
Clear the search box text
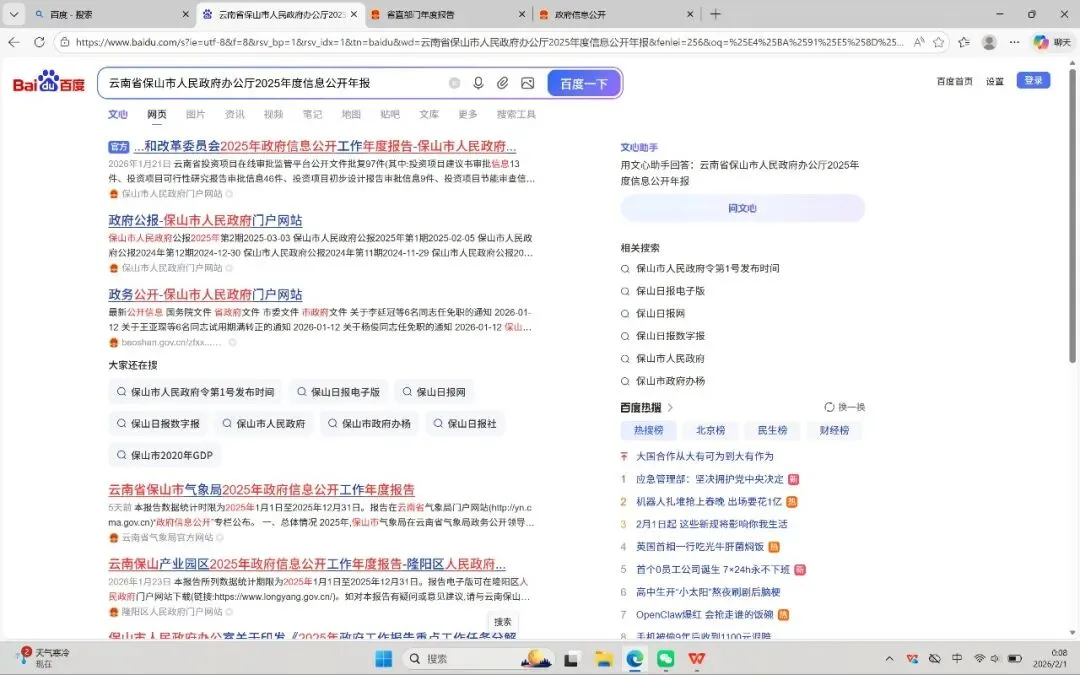454,83
